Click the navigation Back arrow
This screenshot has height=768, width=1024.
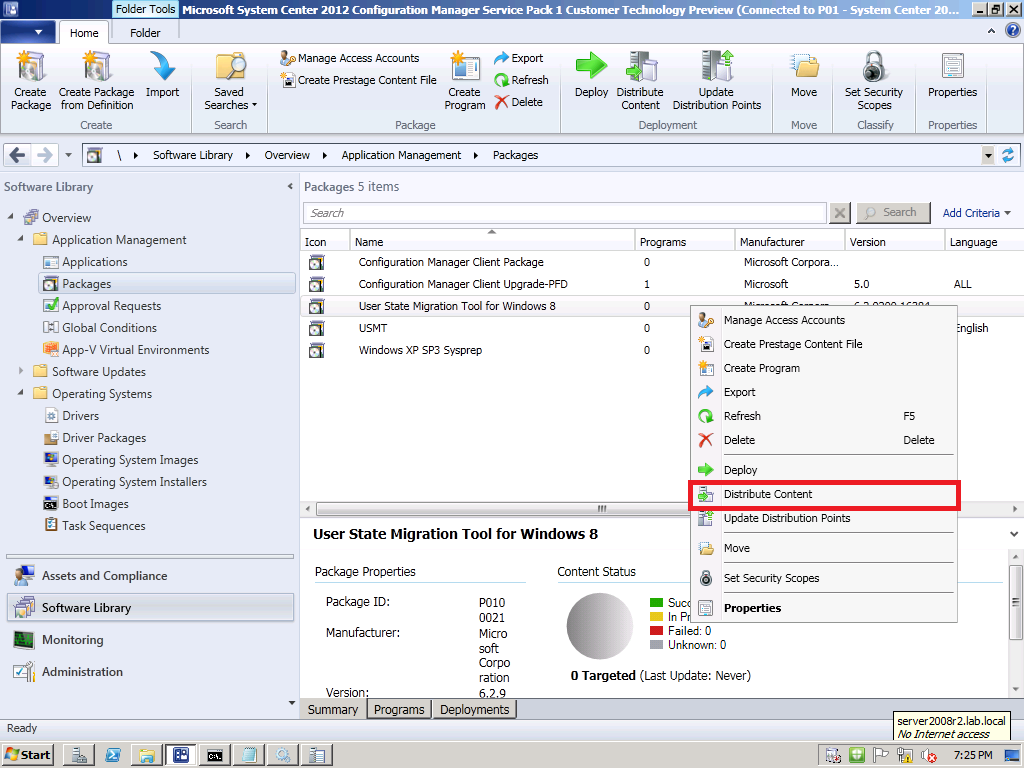[x=18, y=155]
